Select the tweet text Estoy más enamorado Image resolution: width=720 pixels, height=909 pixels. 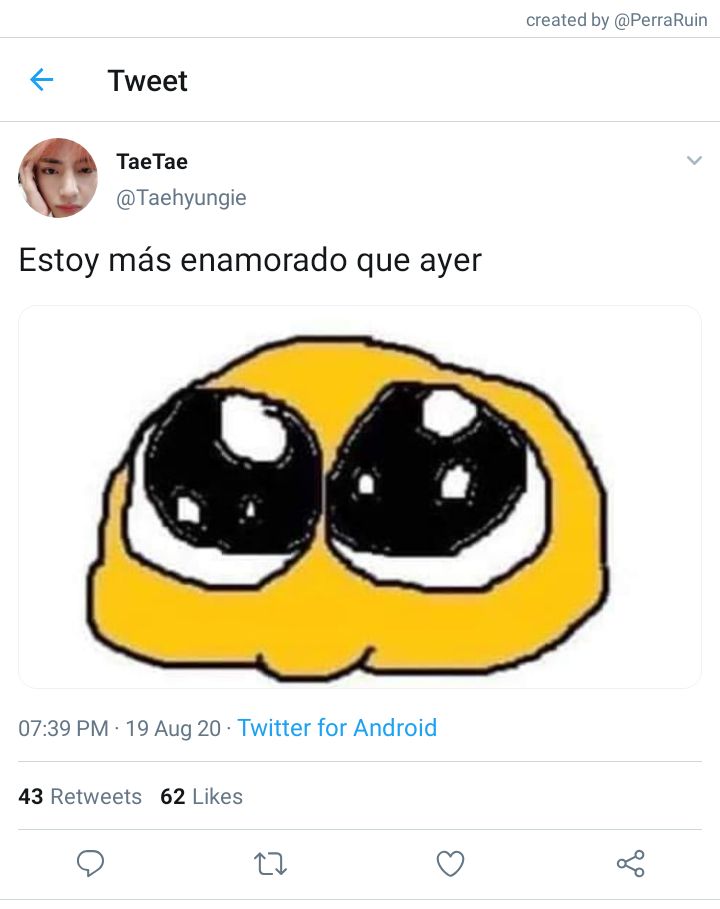point(183,260)
